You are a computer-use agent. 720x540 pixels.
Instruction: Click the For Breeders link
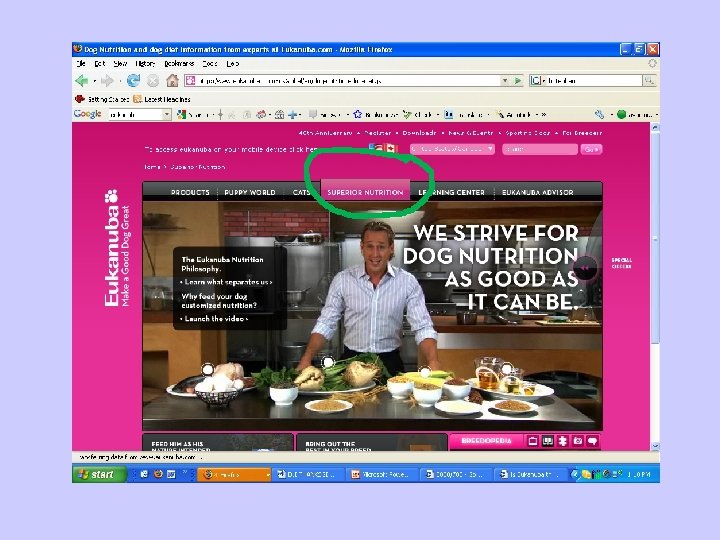[x=582, y=133]
